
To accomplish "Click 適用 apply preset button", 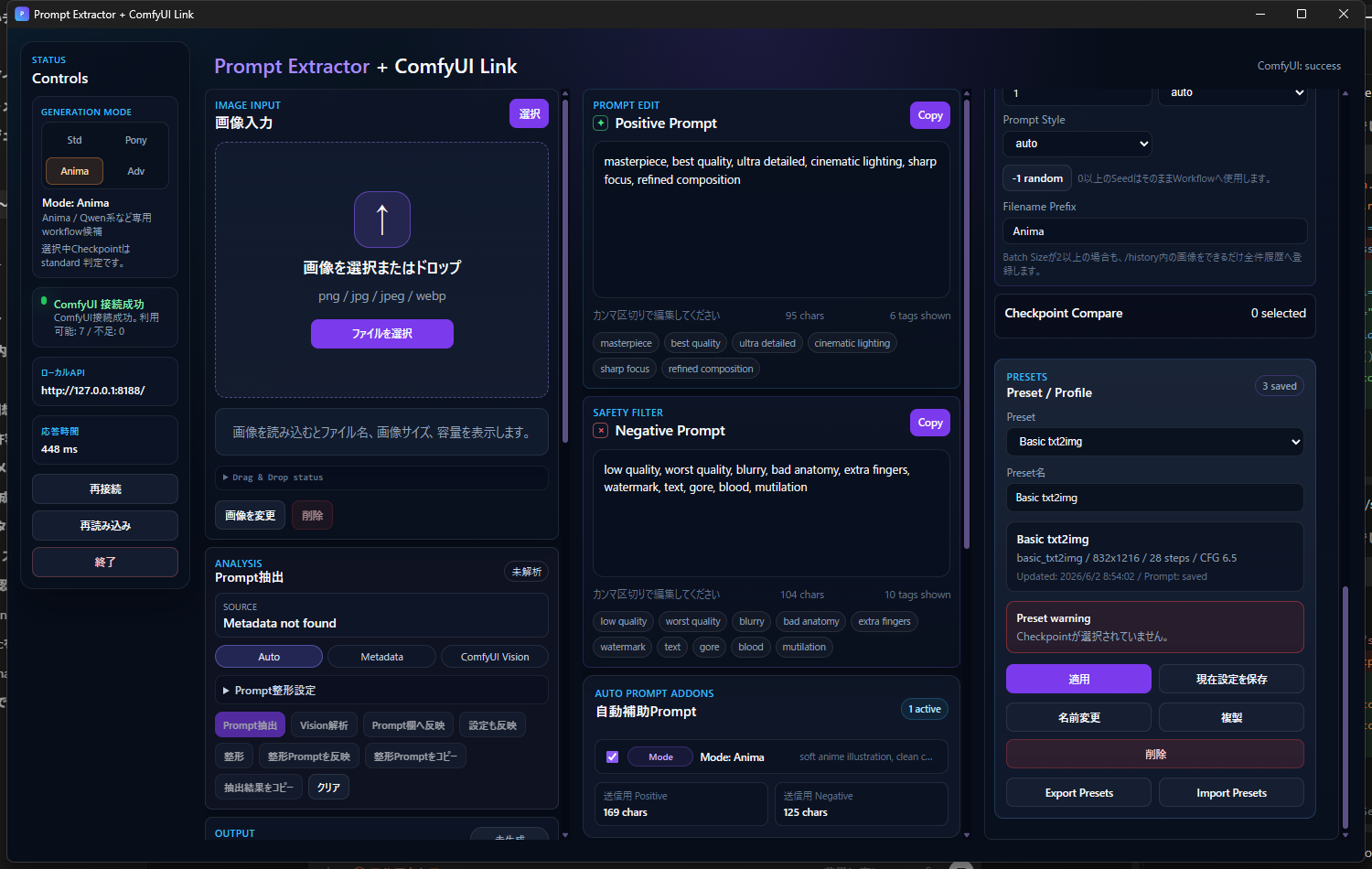I will click(x=1078, y=680).
